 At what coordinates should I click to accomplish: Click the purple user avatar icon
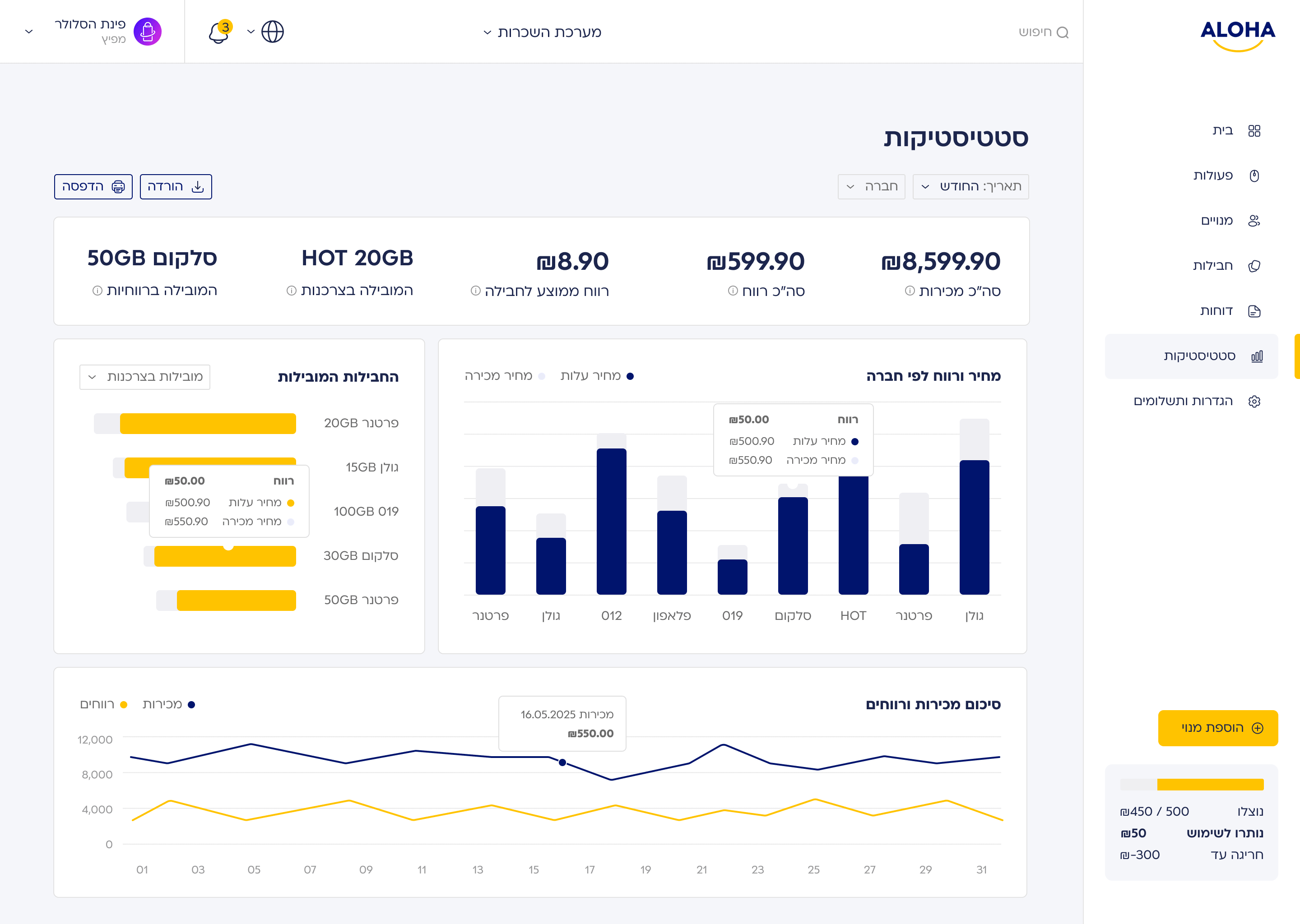click(148, 31)
